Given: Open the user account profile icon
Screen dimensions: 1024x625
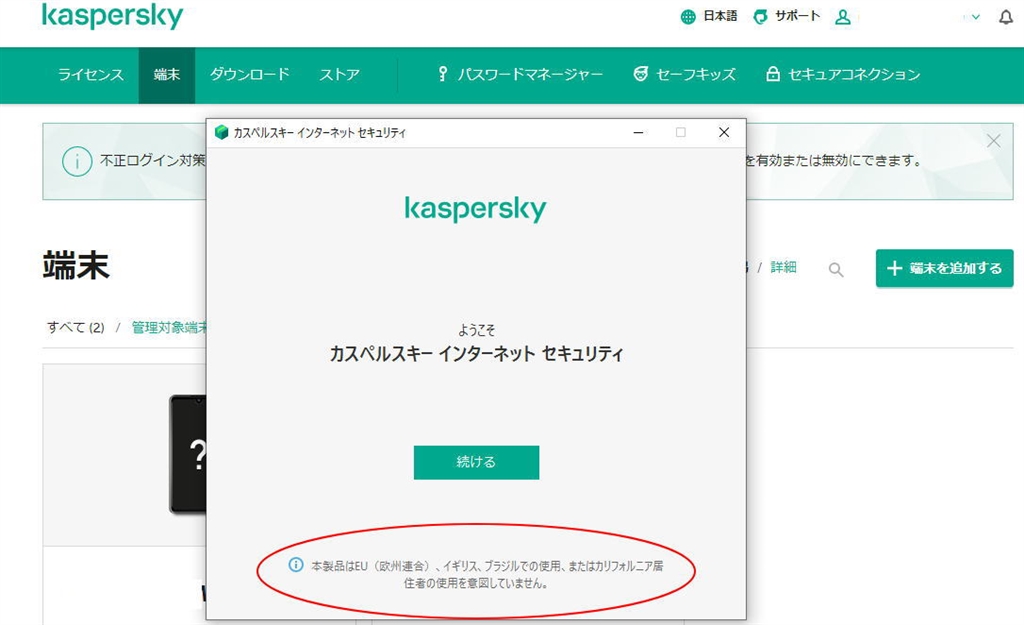Looking at the screenshot, I should coord(842,17).
